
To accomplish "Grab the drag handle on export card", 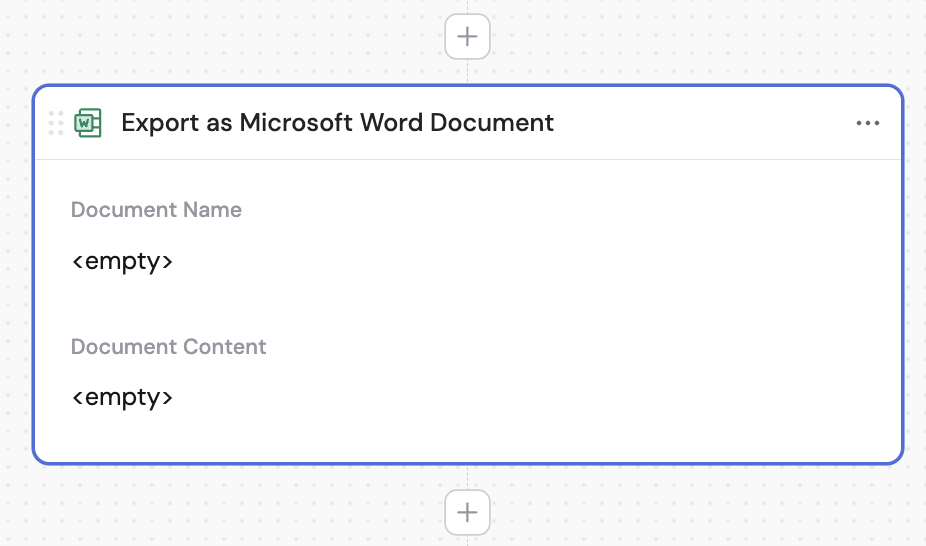I will [x=56, y=123].
